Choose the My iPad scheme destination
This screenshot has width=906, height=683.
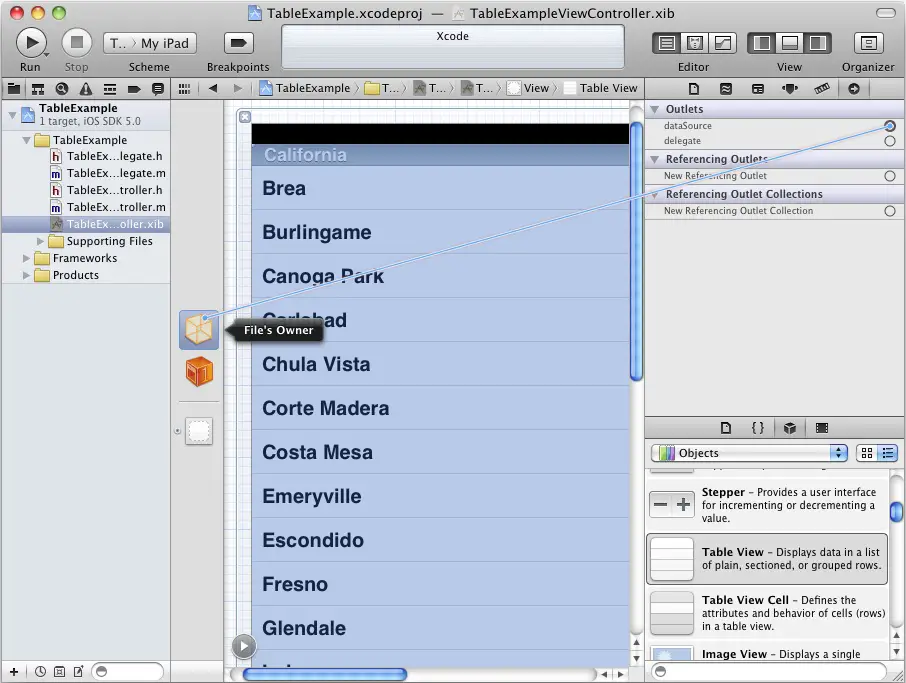point(164,43)
